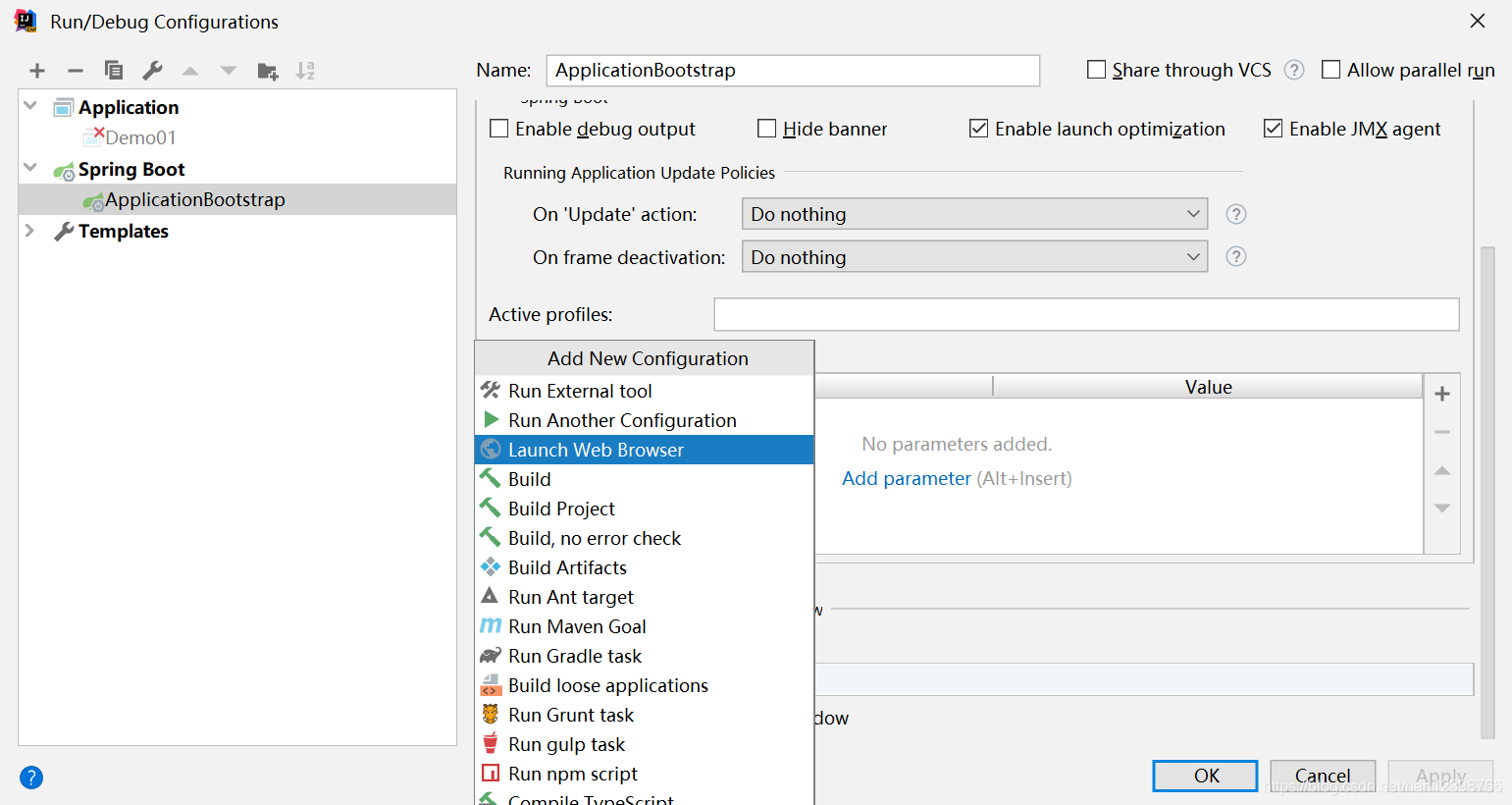This screenshot has height=805, width=1512.
Task: Click help icon beside On 'Update' action
Action: tap(1236, 214)
